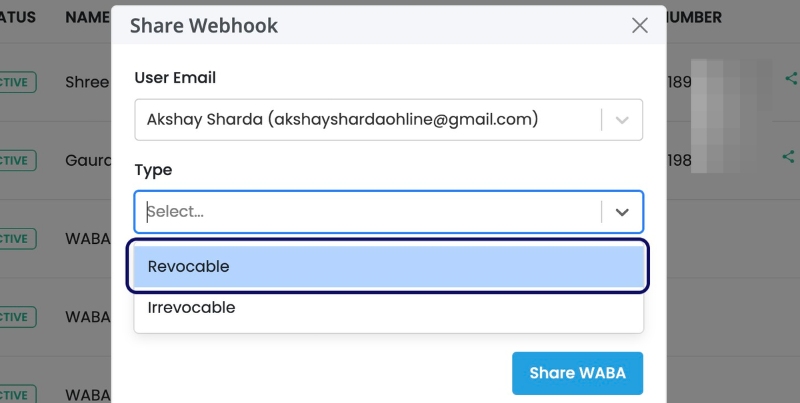Click ACTIVE status badge in Gaur row
Image resolution: width=800 pixels, height=403 pixels.
pyautogui.click(x=17, y=160)
